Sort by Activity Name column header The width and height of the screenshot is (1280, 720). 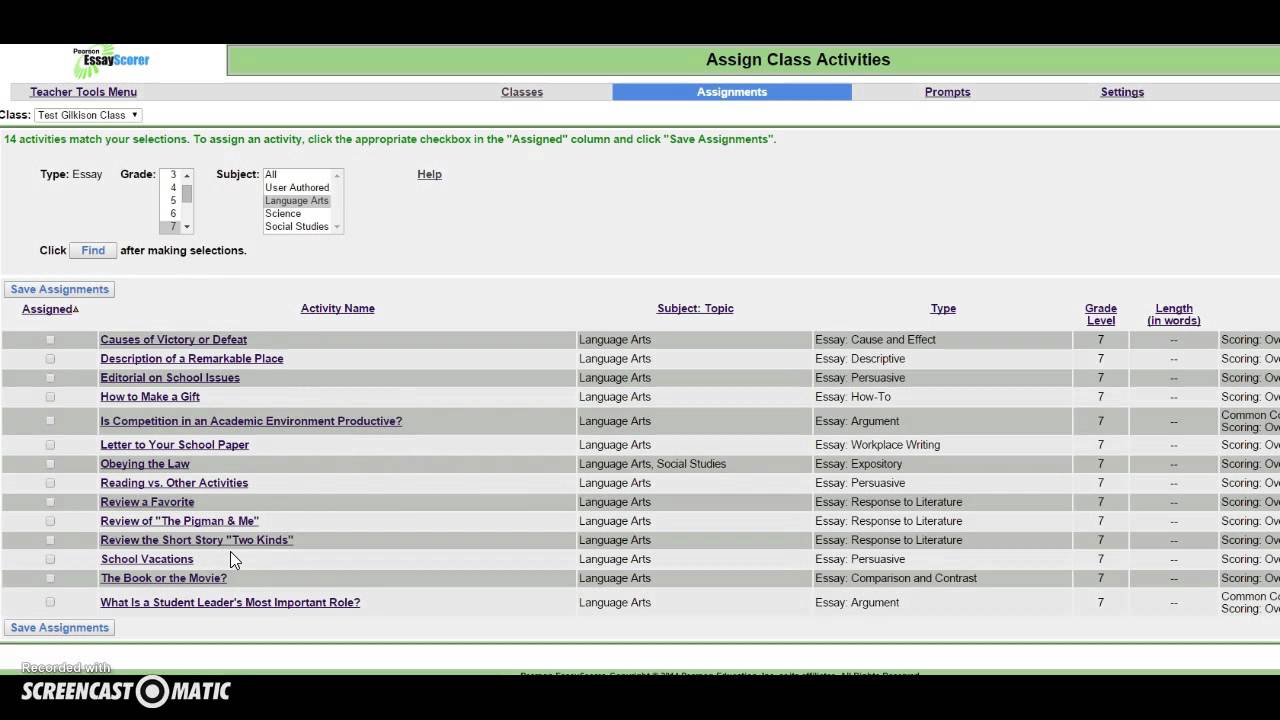point(338,308)
